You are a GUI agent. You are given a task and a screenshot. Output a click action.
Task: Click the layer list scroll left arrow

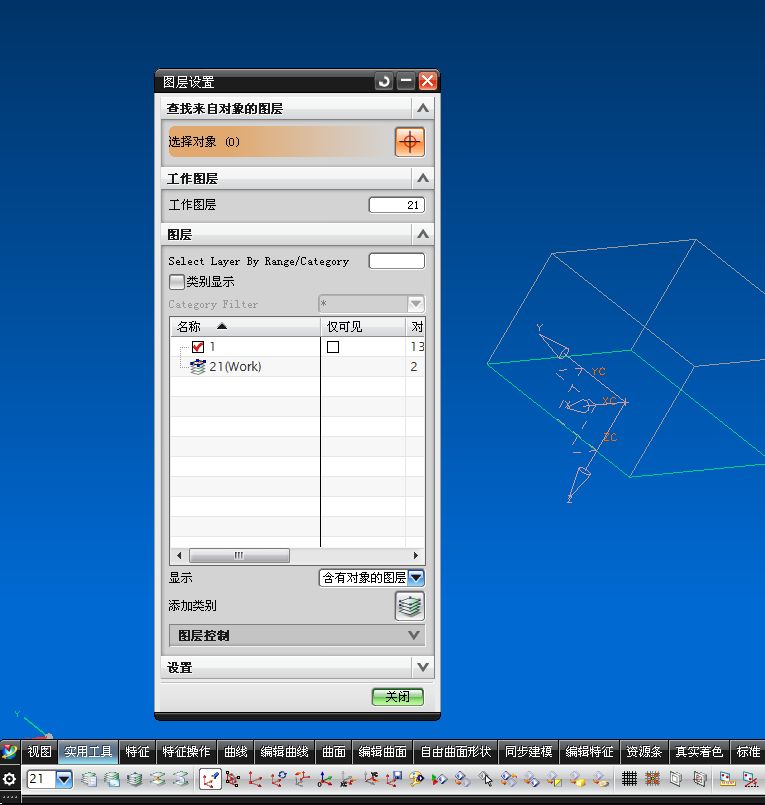[x=179, y=555]
